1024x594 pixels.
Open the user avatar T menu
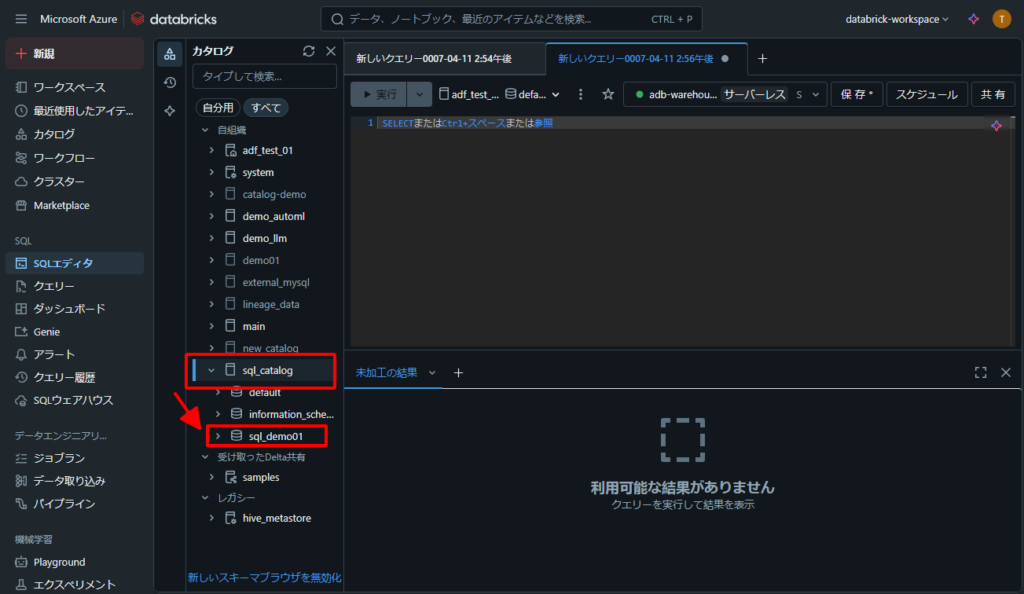click(1001, 19)
